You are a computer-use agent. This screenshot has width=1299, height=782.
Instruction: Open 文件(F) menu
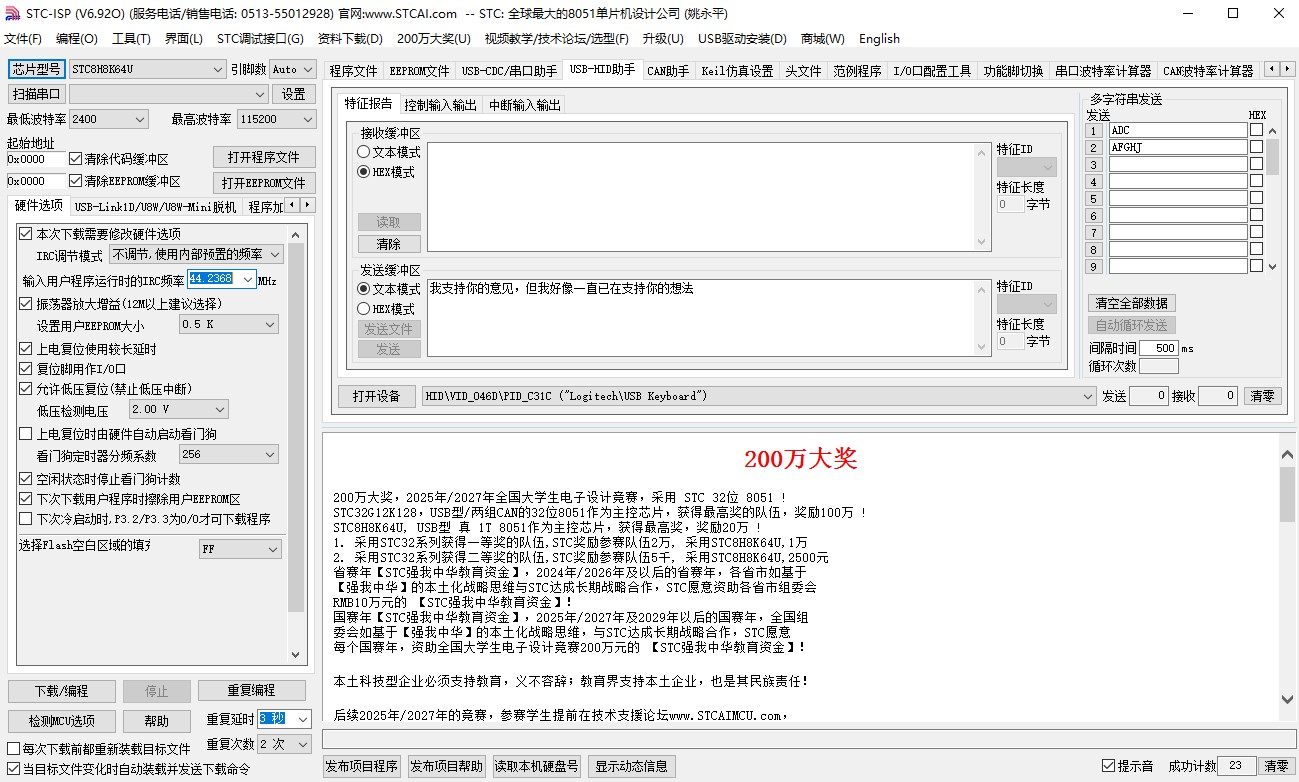pyautogui.click(x=23, y=39)
